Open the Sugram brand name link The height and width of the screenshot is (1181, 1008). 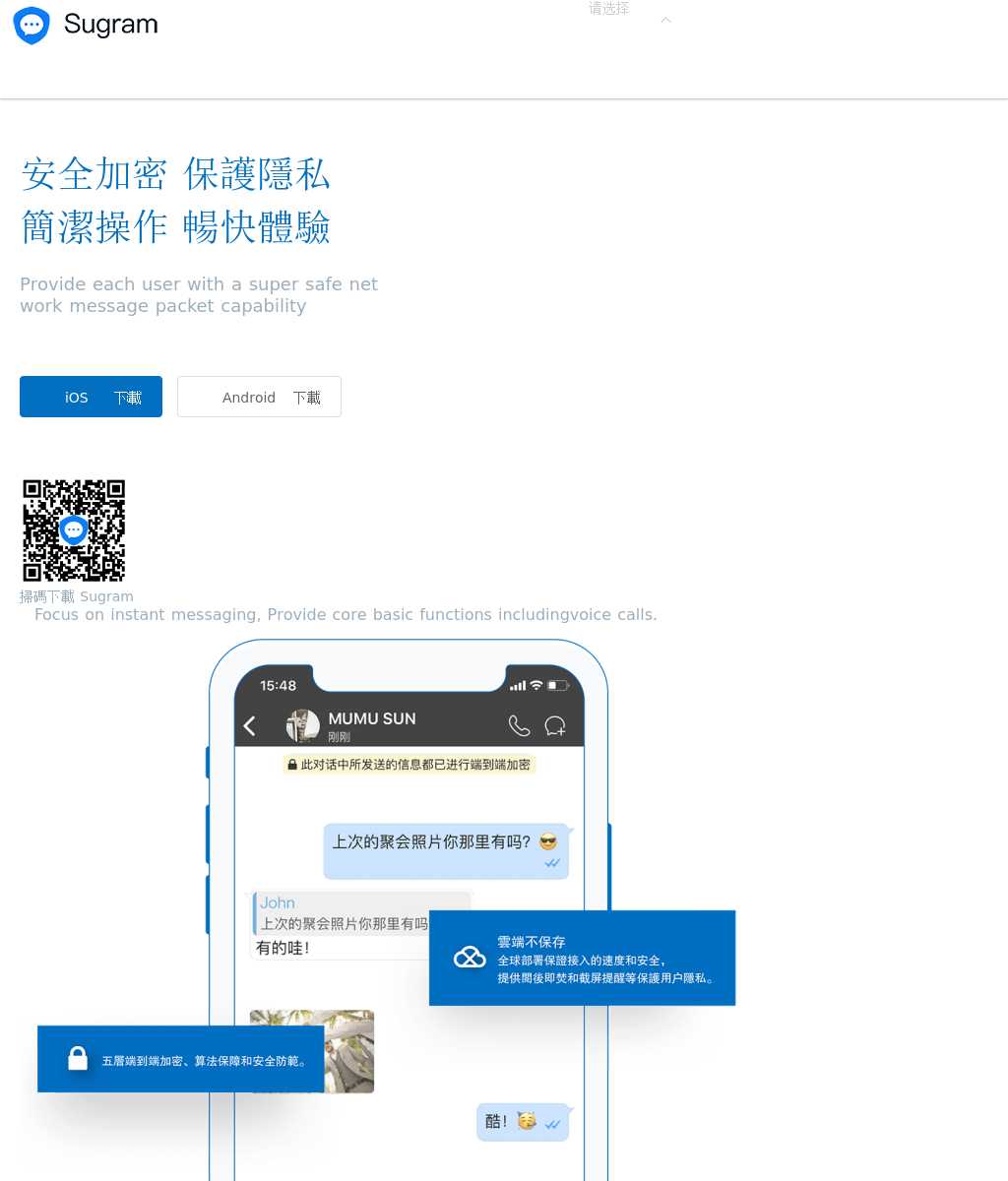point(110,25)
